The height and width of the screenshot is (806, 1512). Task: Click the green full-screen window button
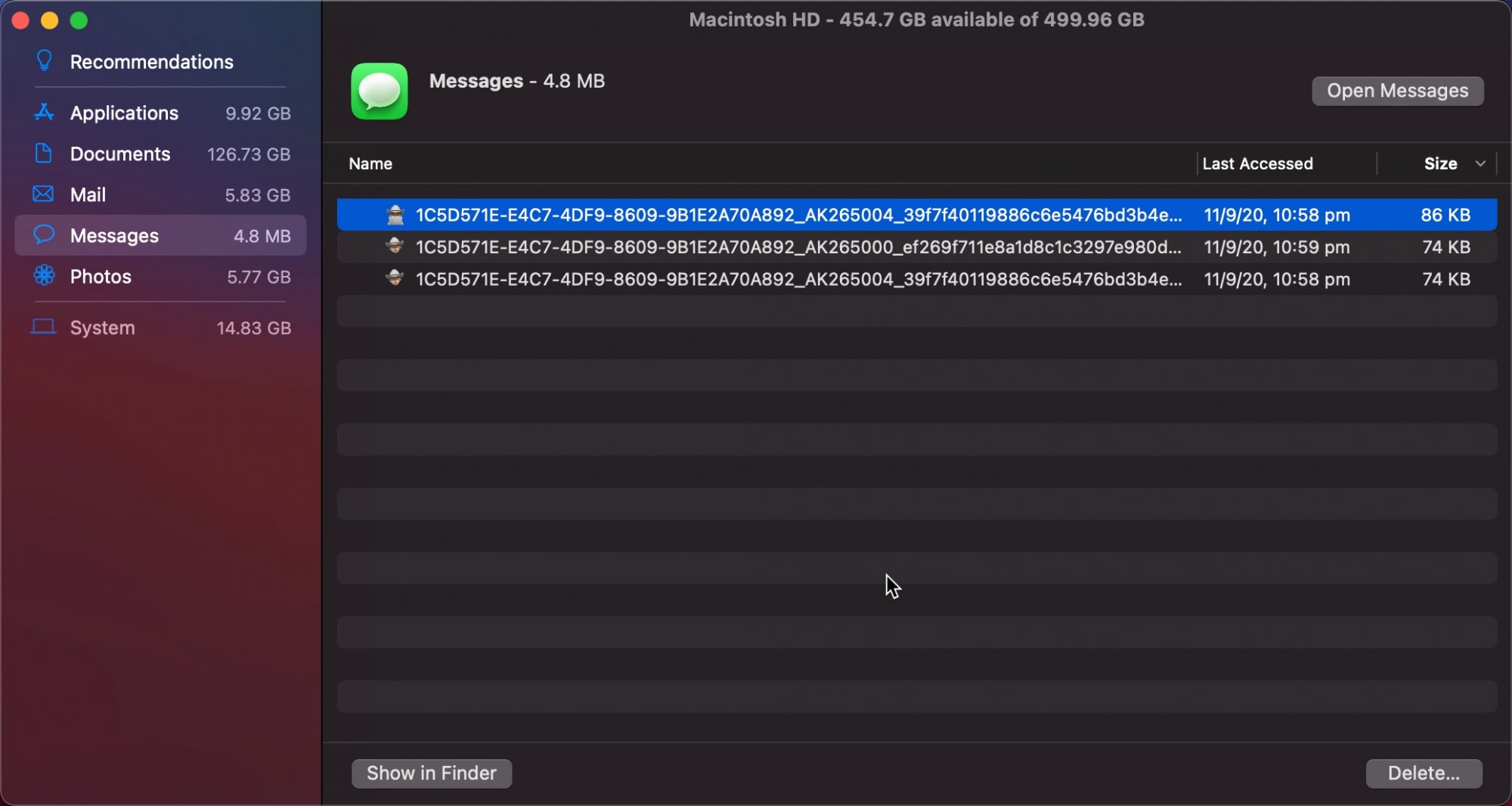pyautogui.click(x=79, y=20)
